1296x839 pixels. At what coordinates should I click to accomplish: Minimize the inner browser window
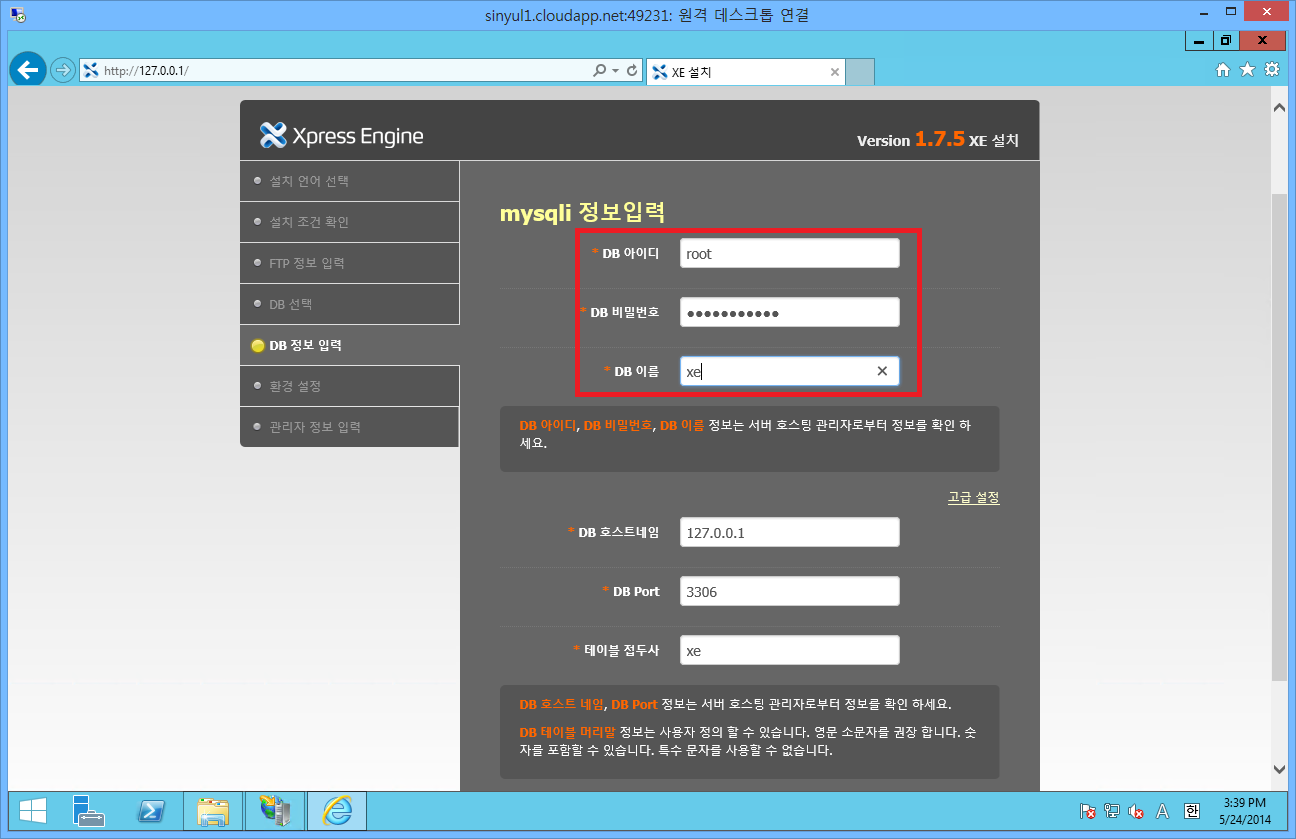(1199, 41)
